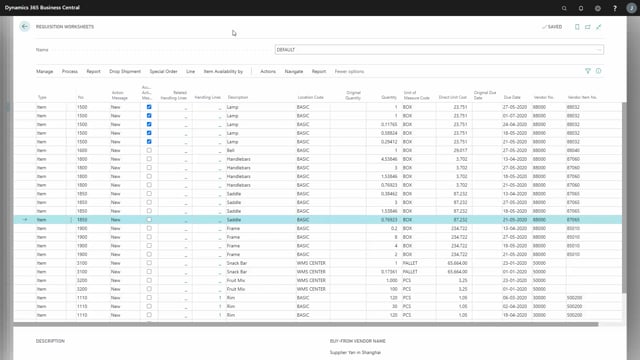Image resolution: width=640 pixels, height=360 pixels.
Task: Open the Navigate action menu
Action: click(294, 71)
